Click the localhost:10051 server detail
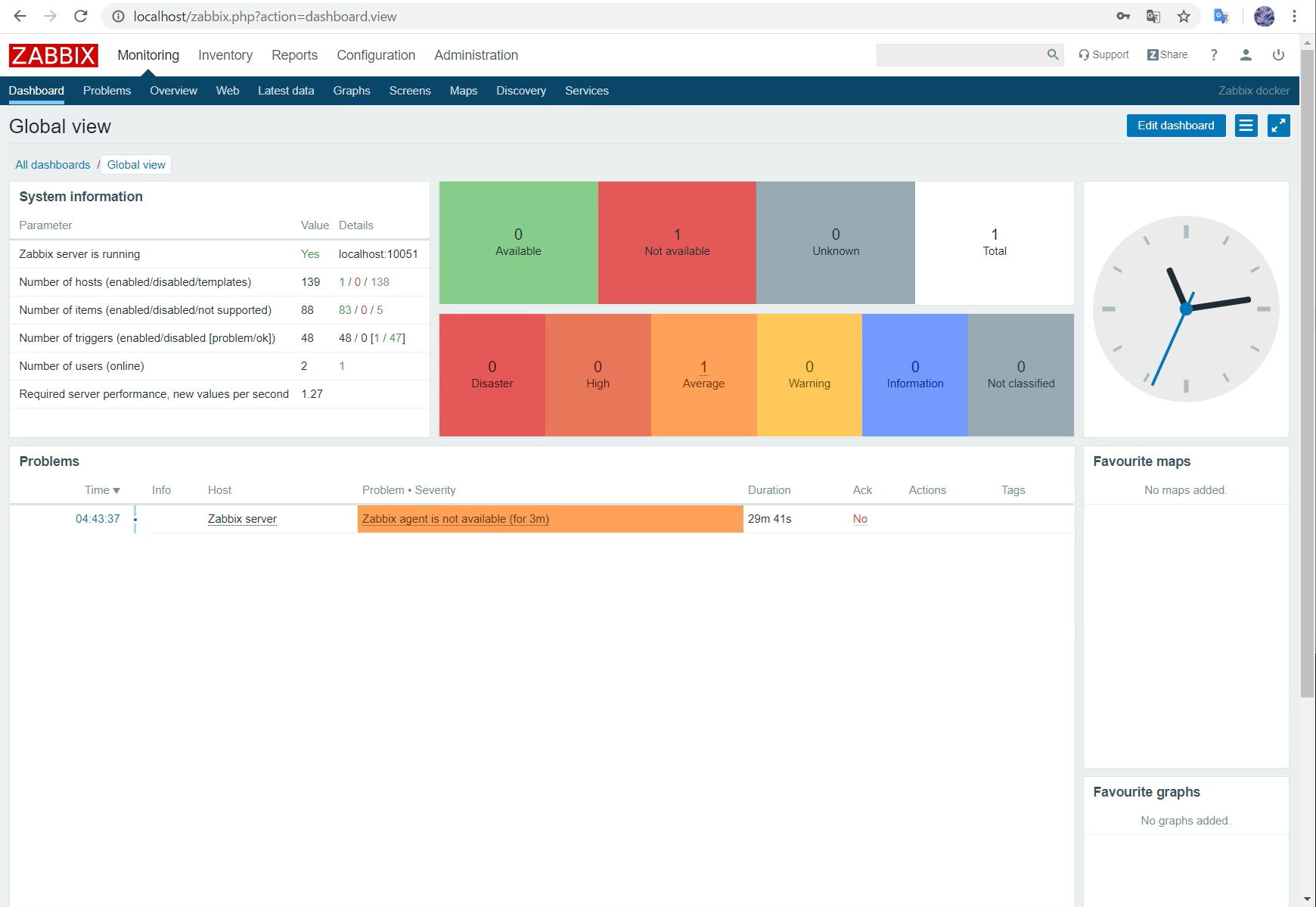This screenshot has height=907, width=1316. click(x=378, y=254)
